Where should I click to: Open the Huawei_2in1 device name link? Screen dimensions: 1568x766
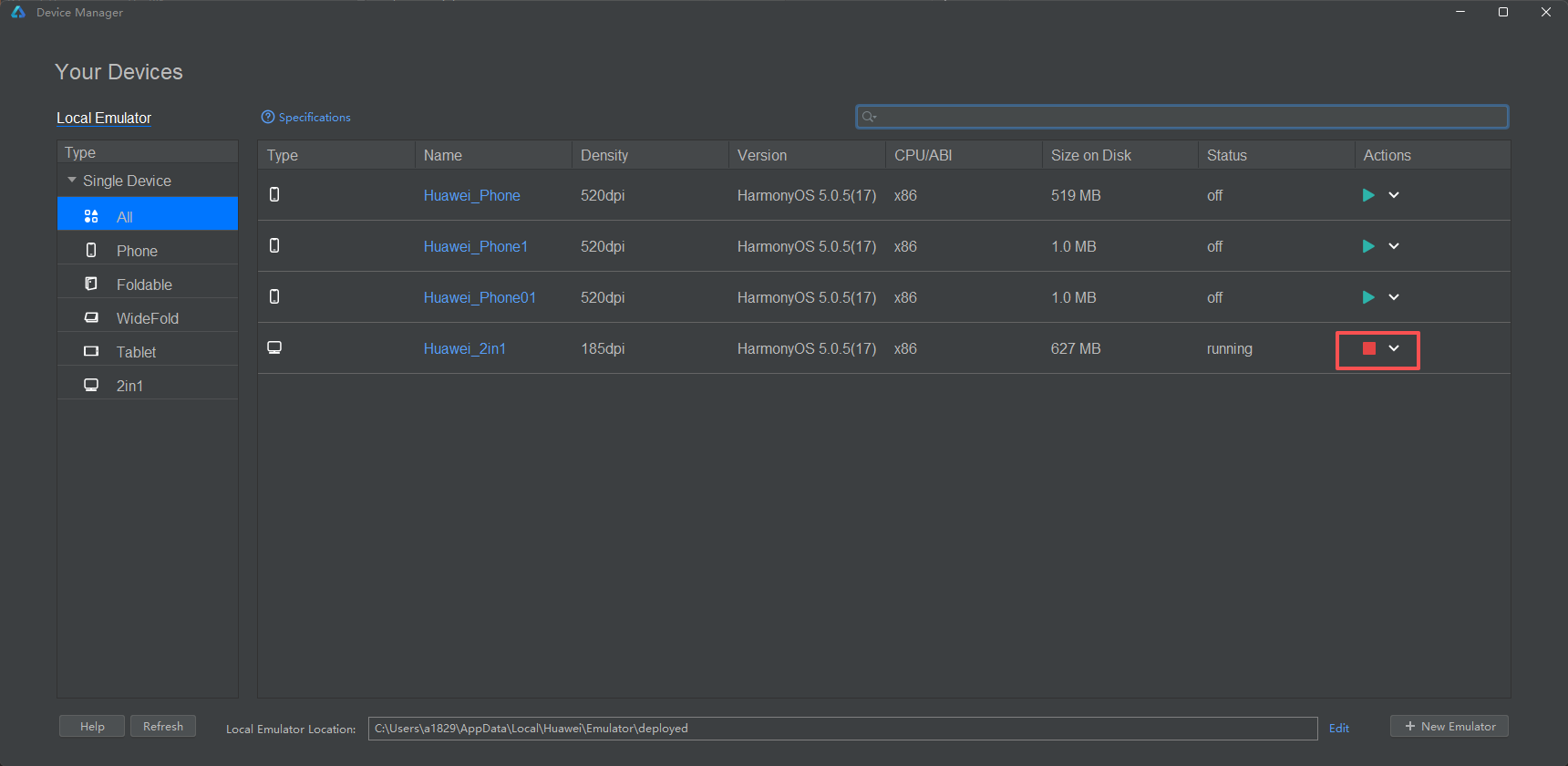coord(465,348)
